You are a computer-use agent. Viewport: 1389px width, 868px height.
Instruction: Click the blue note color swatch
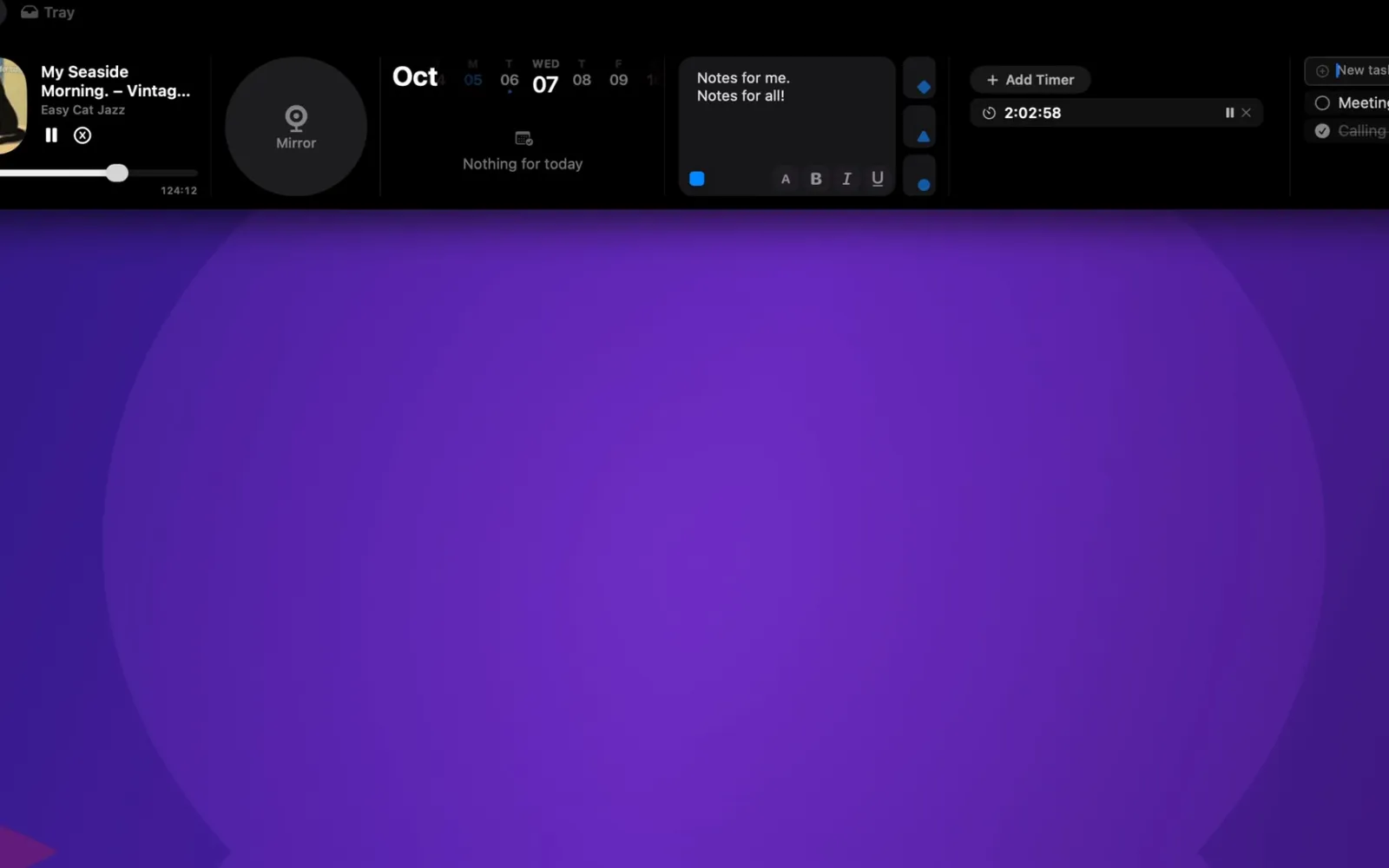tap(696, 179)
